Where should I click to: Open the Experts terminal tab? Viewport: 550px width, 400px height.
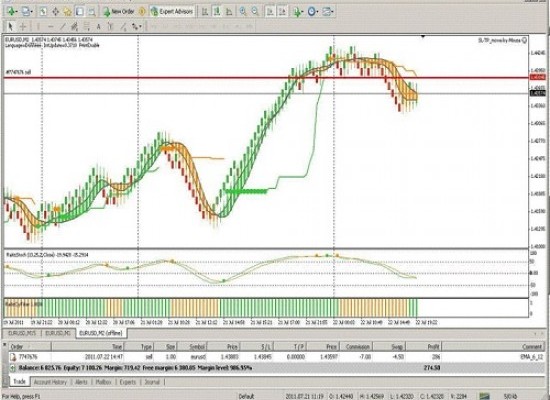(x=128, y=382)
